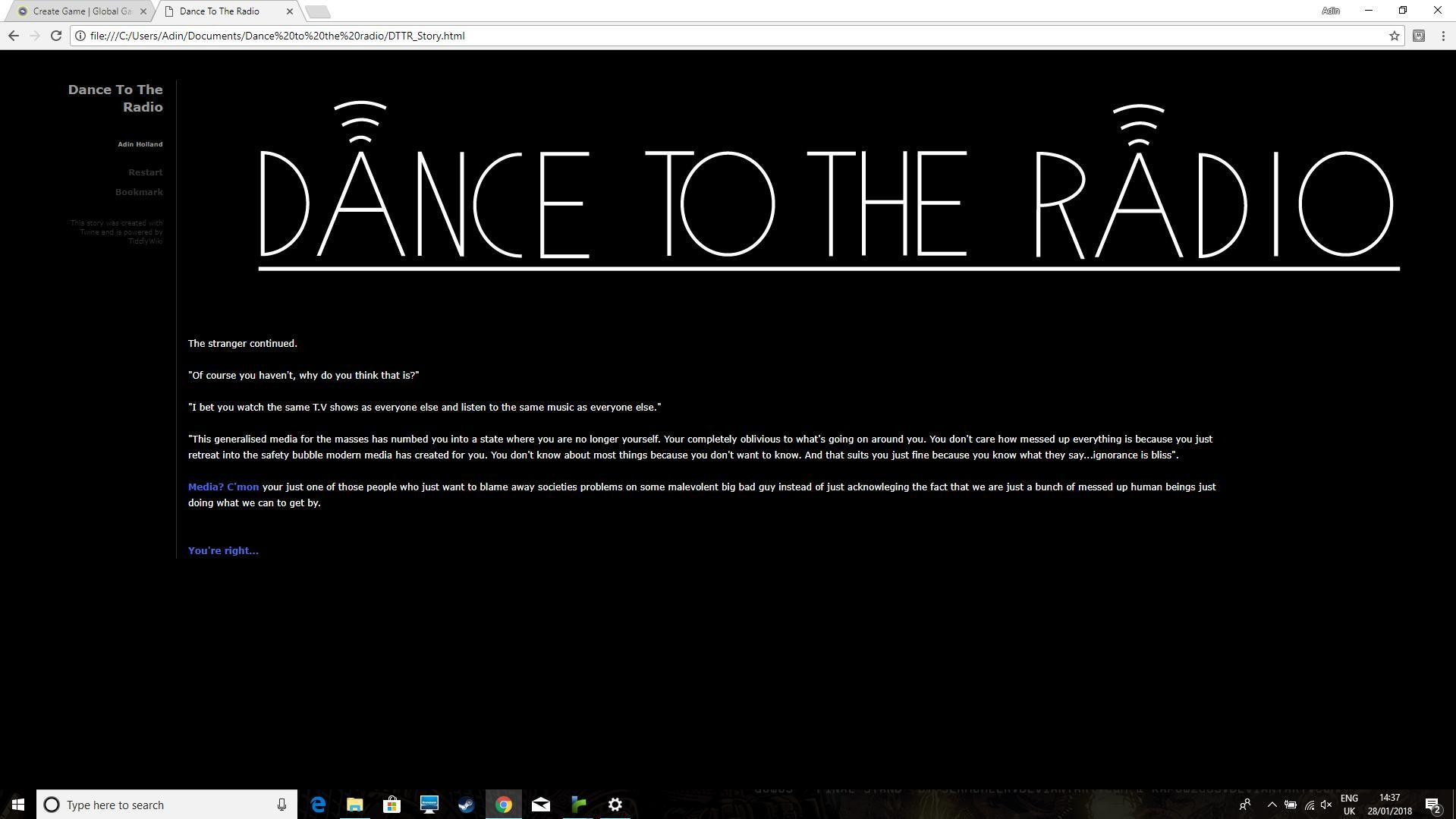1456x819 pixels.
Task: Show hidden system tray icons
Action: 1272,805
